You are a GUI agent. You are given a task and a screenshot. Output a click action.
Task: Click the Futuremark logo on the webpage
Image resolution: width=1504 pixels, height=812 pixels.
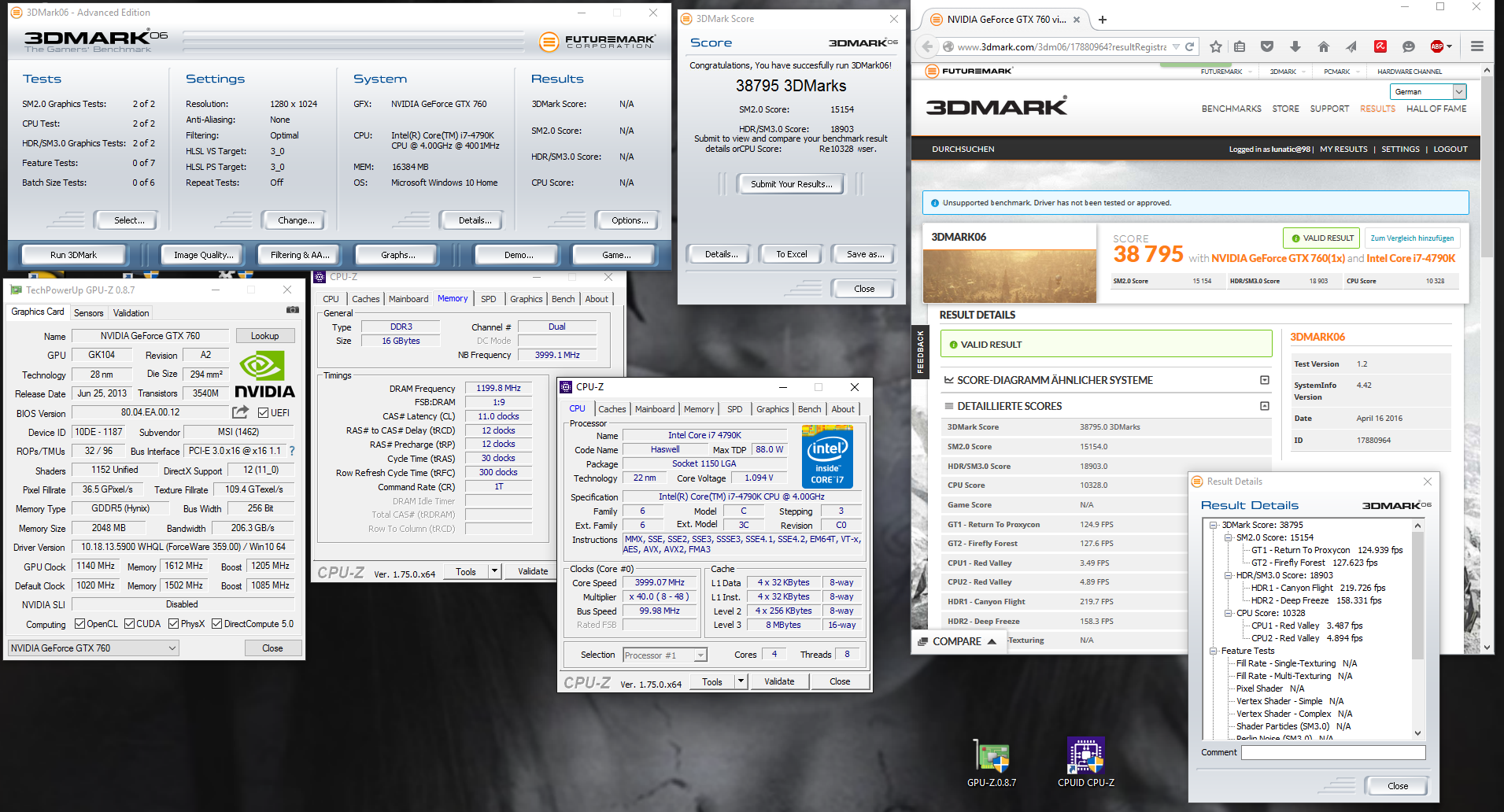pos(969,71)
